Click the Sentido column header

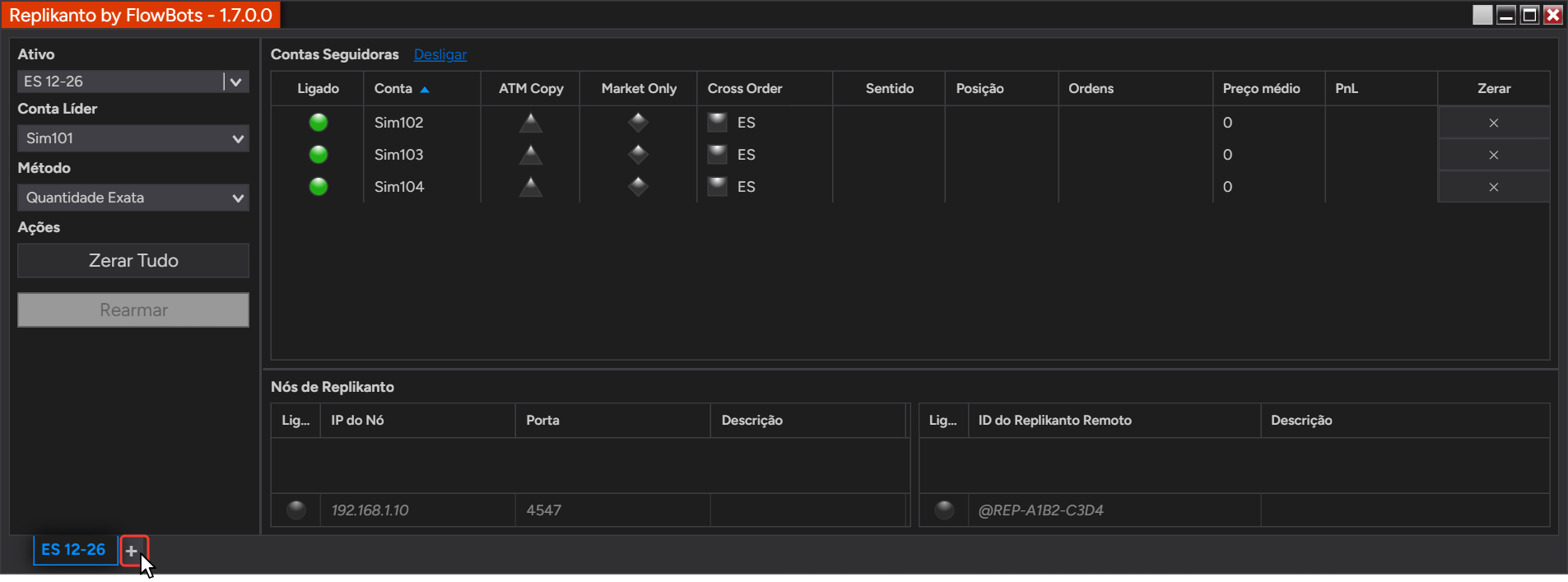click(x=890, y=88)
